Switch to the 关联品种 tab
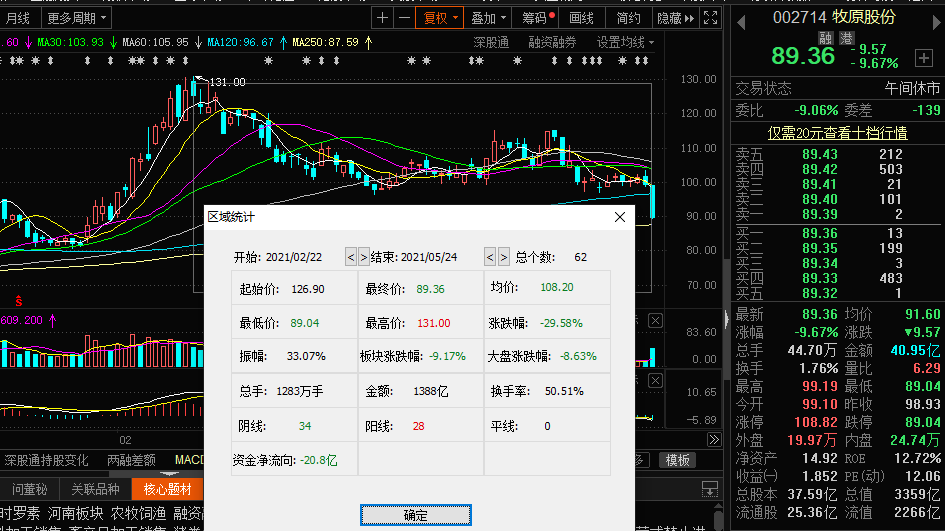 point(95,489)
